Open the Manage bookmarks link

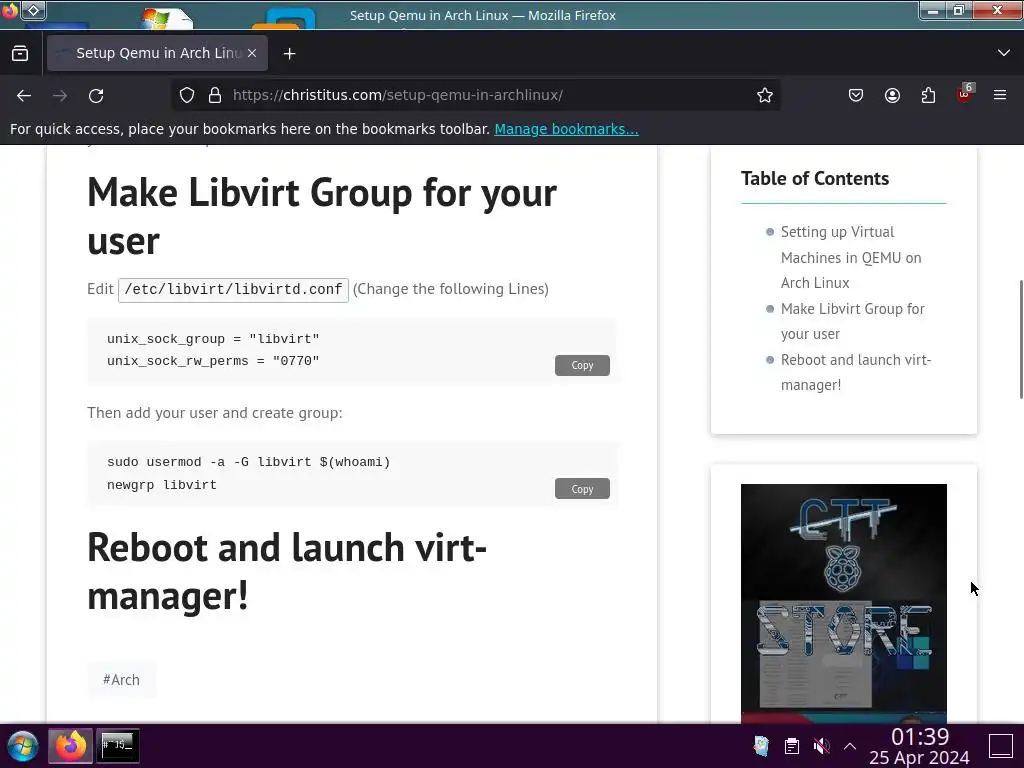click(566, 129)
